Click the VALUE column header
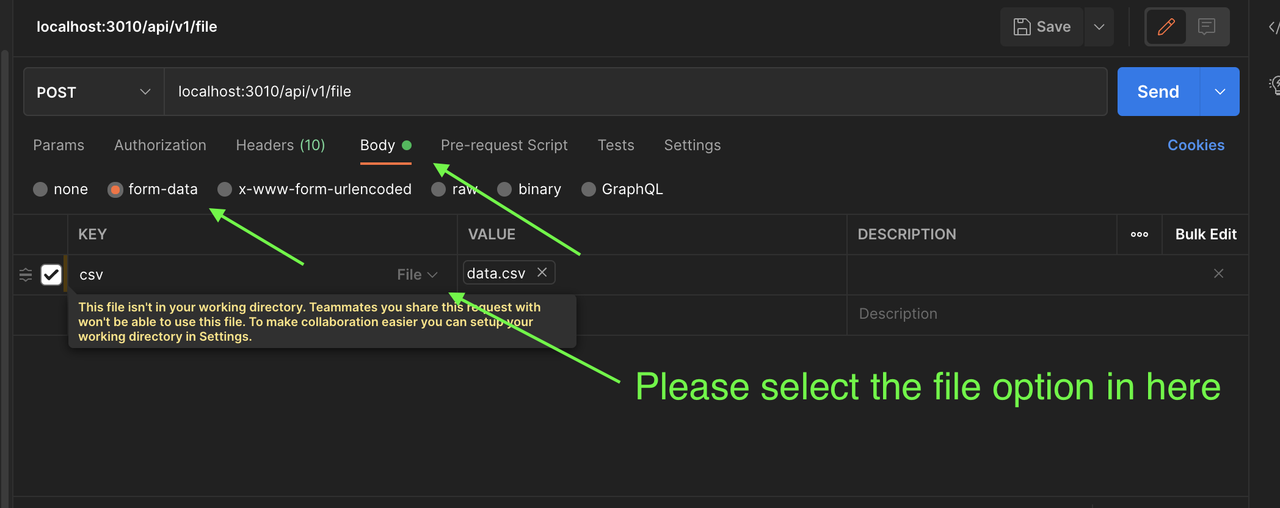This screenshot has width=1280, height=508. coord(492,234)
